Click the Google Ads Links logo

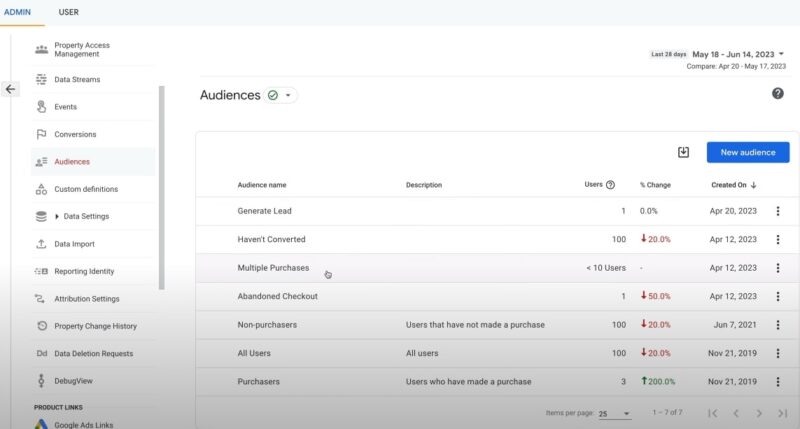[x=41, y=424]
